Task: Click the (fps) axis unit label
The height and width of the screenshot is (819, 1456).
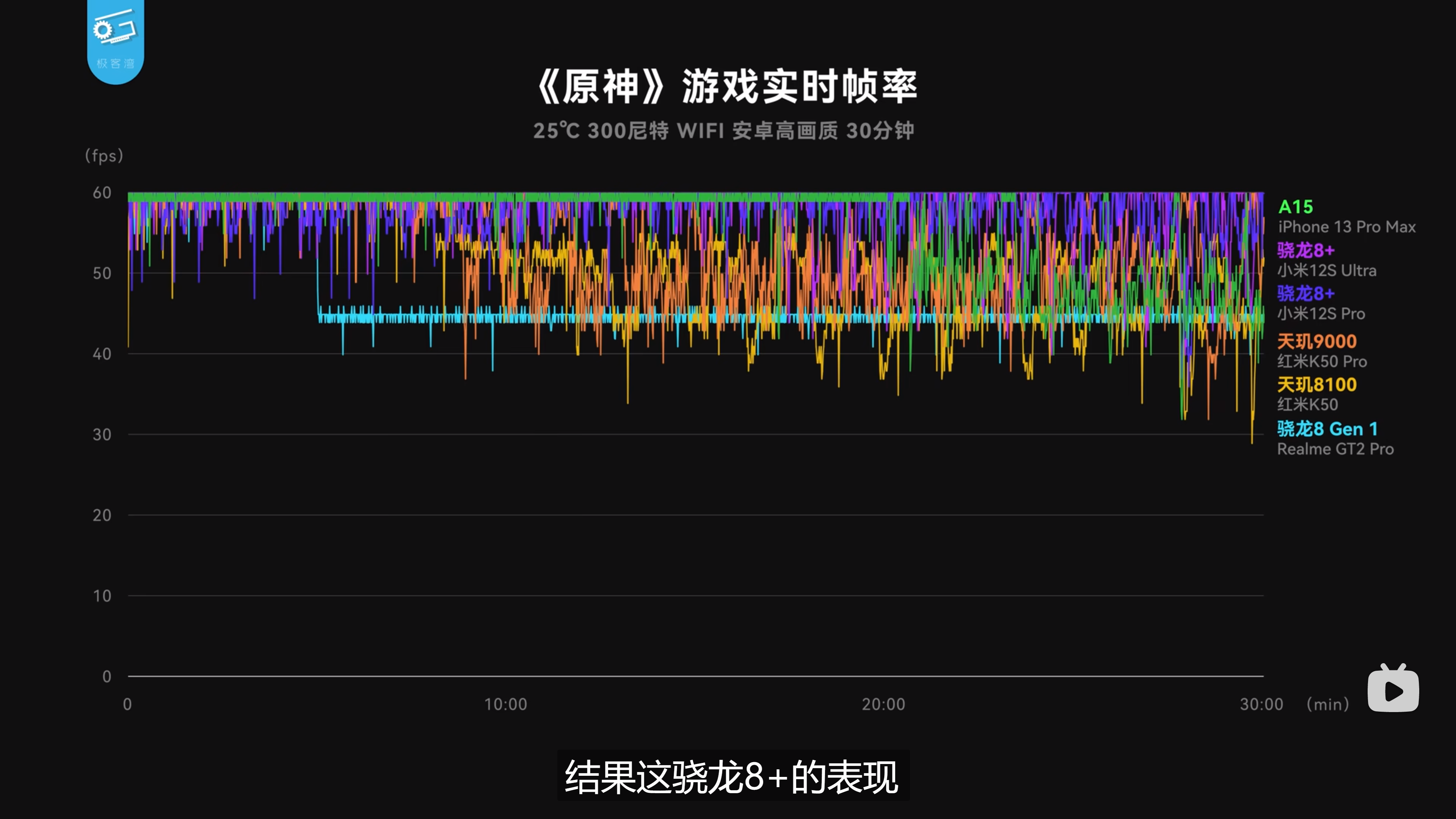Action: tap(104, 155)
